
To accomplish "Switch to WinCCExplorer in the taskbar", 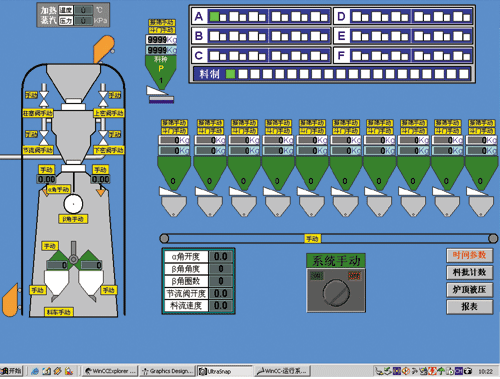I will [x=109, y=371].
